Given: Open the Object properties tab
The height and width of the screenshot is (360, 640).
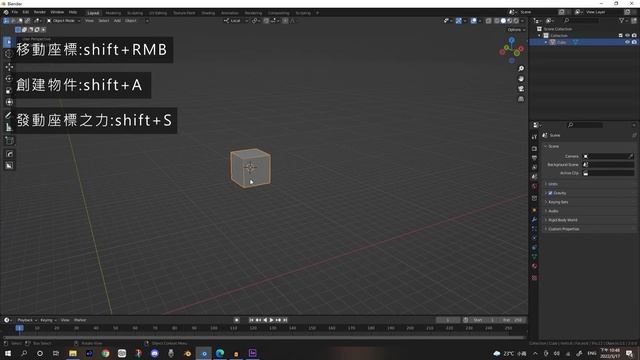Looking at the screenshot, I should (534, 210).
